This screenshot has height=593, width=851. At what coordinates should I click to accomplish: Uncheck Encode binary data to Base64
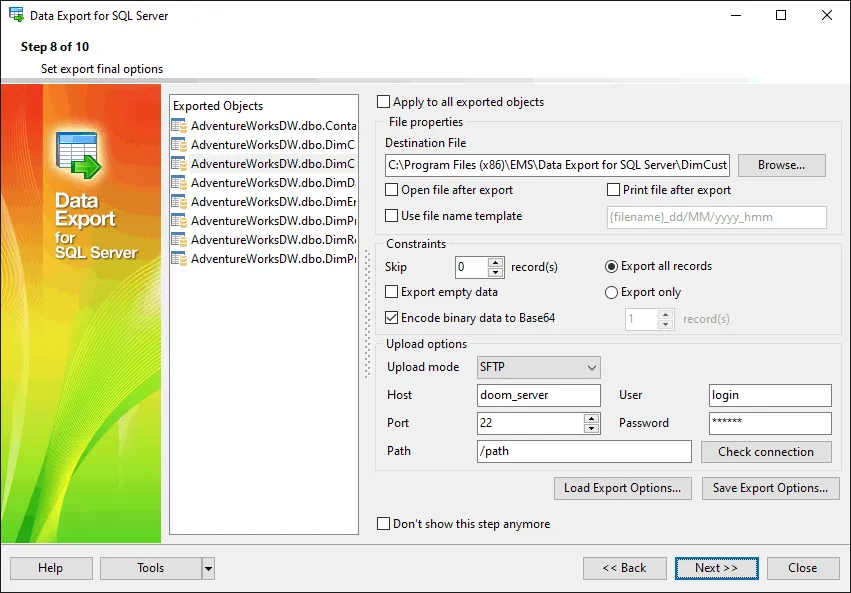click(x=391, y=318)
